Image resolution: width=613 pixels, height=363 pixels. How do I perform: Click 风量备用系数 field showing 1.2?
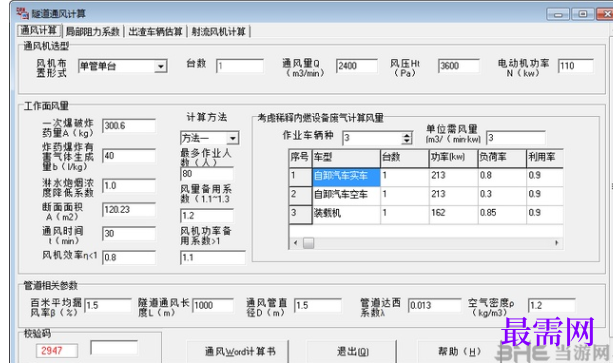pos(207,216)
